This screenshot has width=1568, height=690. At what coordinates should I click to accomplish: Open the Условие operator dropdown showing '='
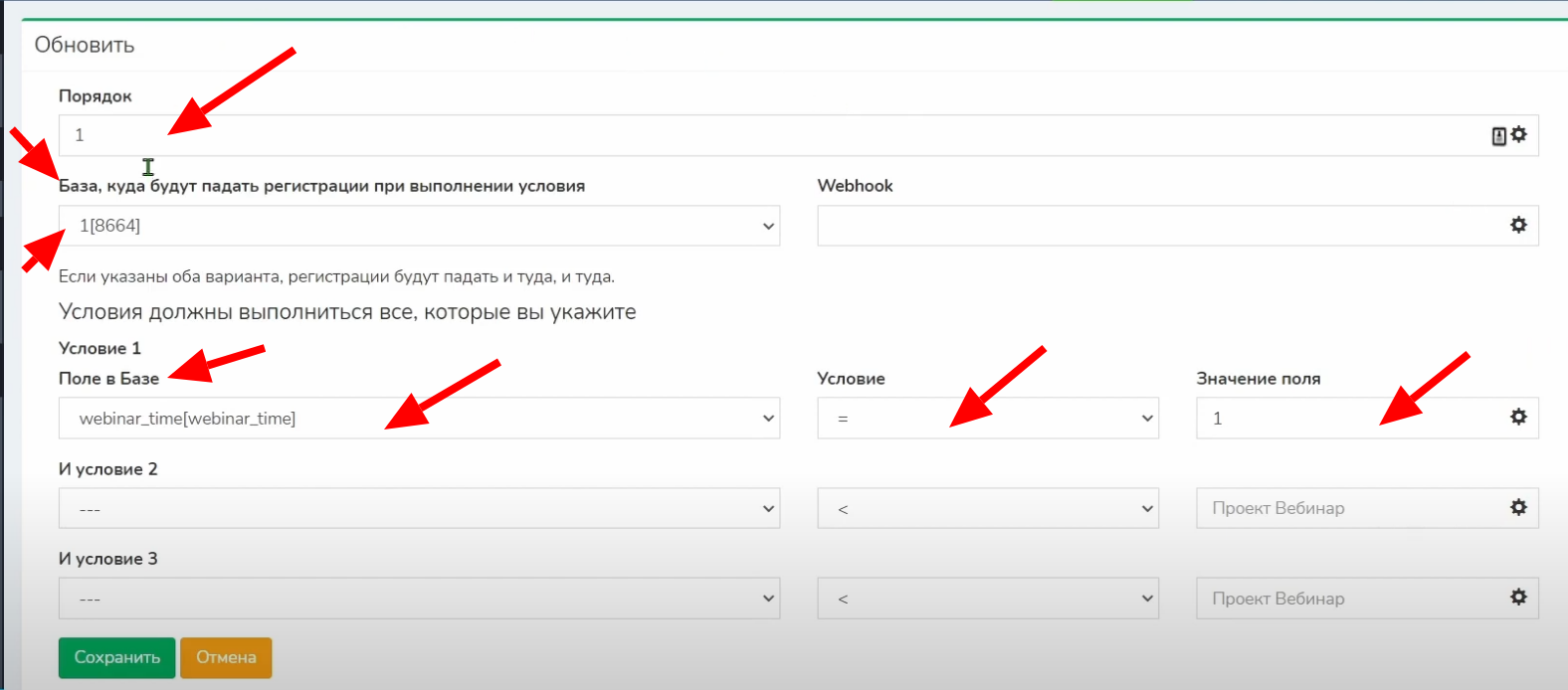tap(987, 419)
